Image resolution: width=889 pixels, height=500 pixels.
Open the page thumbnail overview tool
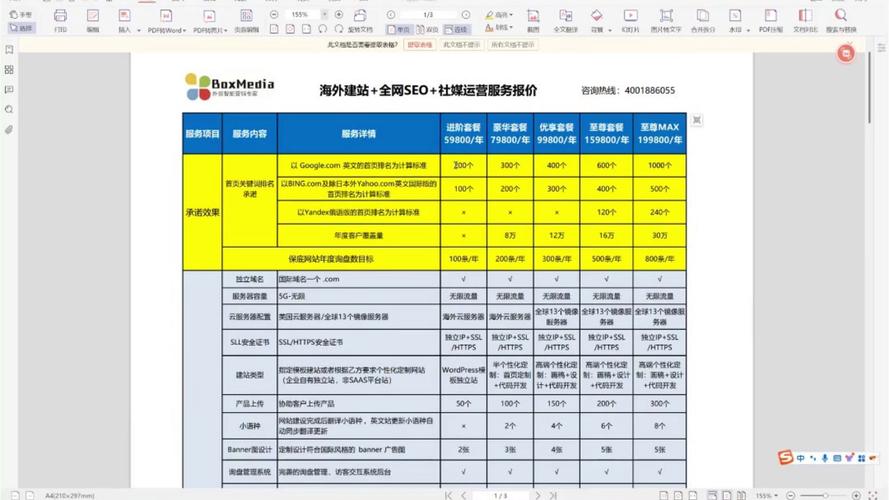tap(246, 20)
